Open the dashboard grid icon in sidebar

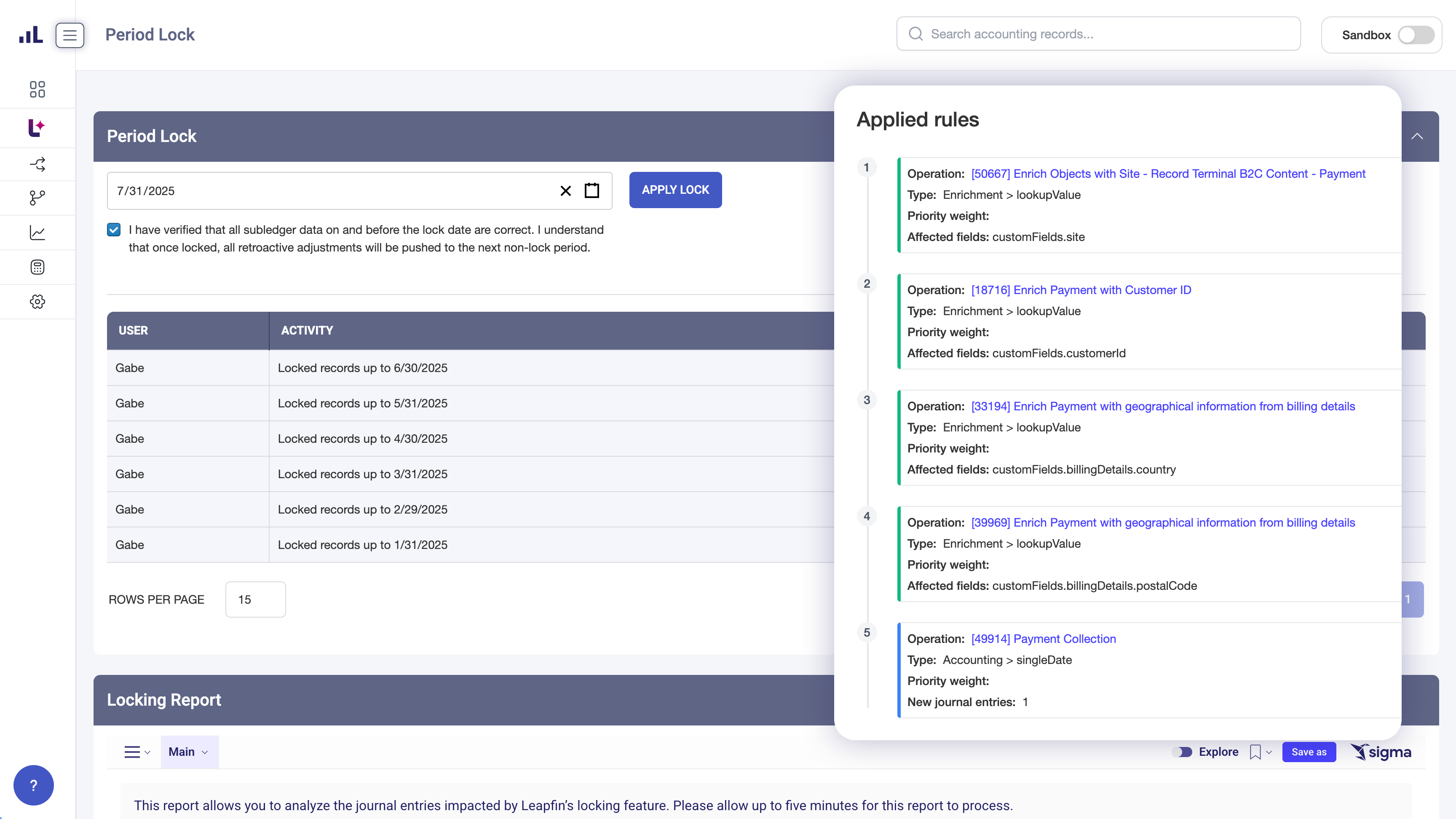click(x=37, y=89)
